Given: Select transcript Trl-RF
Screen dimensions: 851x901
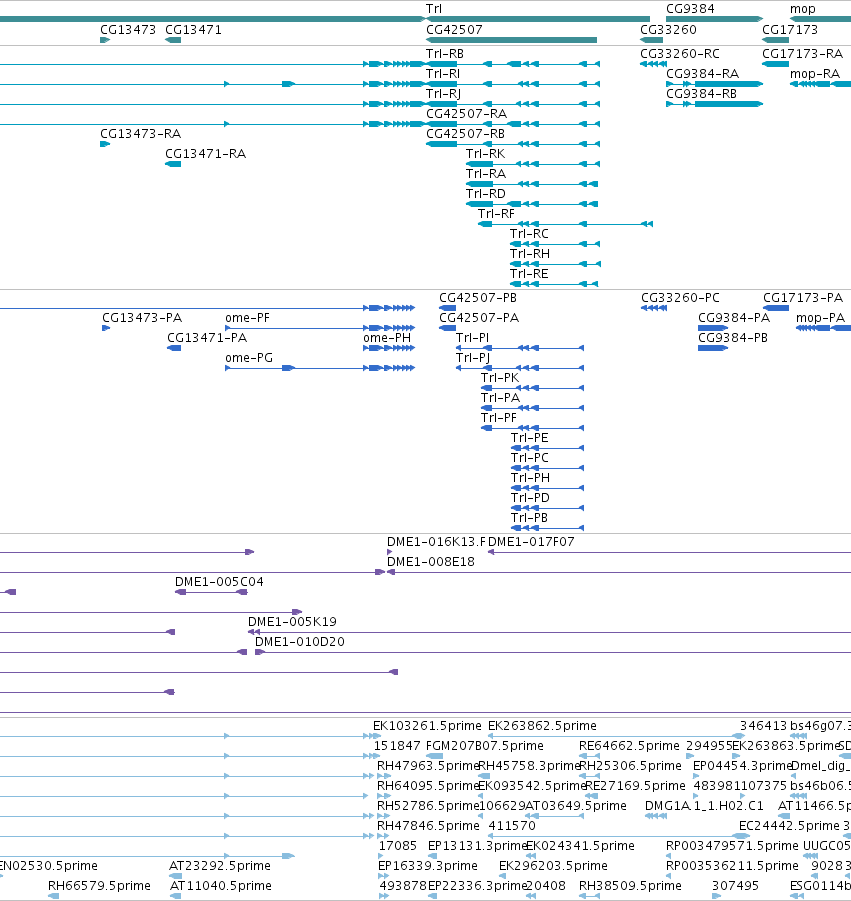Looking at the screenshot, I should (496, 214).
